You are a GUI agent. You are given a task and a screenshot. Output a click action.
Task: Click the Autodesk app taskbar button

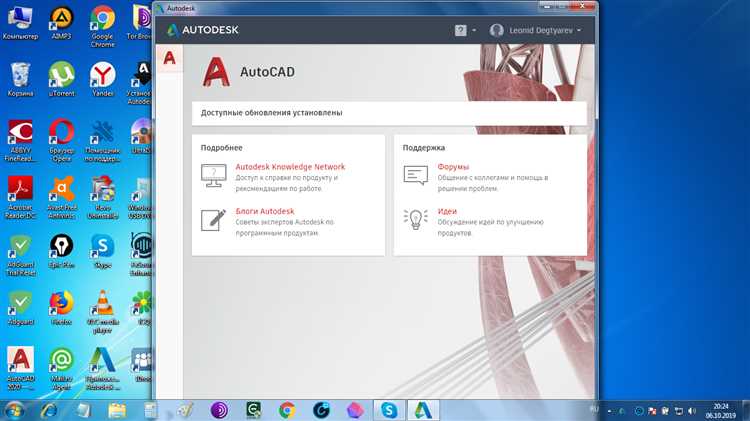point(423,410)
